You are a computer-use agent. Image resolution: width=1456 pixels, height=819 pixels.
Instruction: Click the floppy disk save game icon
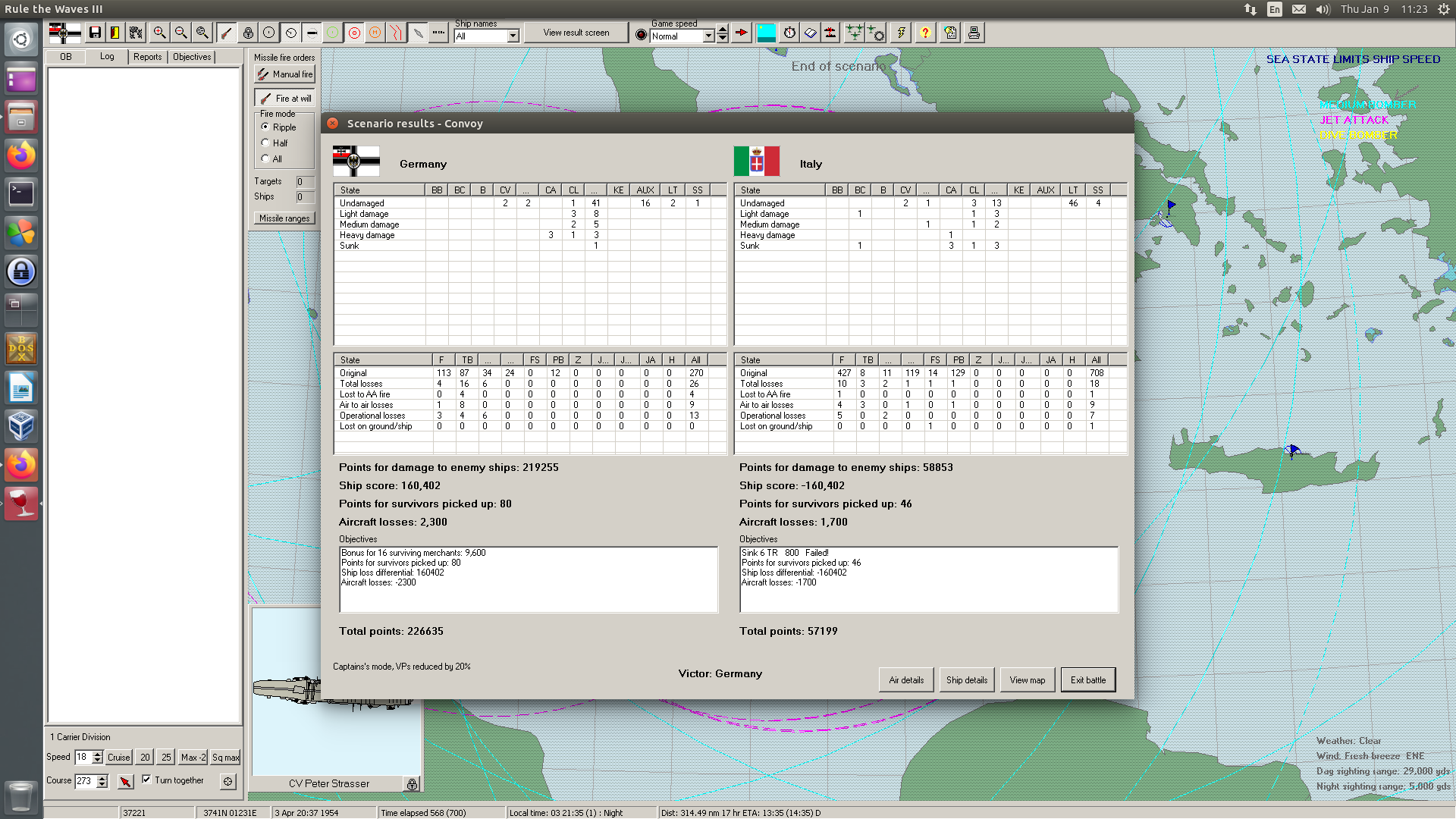click(95, 33)
